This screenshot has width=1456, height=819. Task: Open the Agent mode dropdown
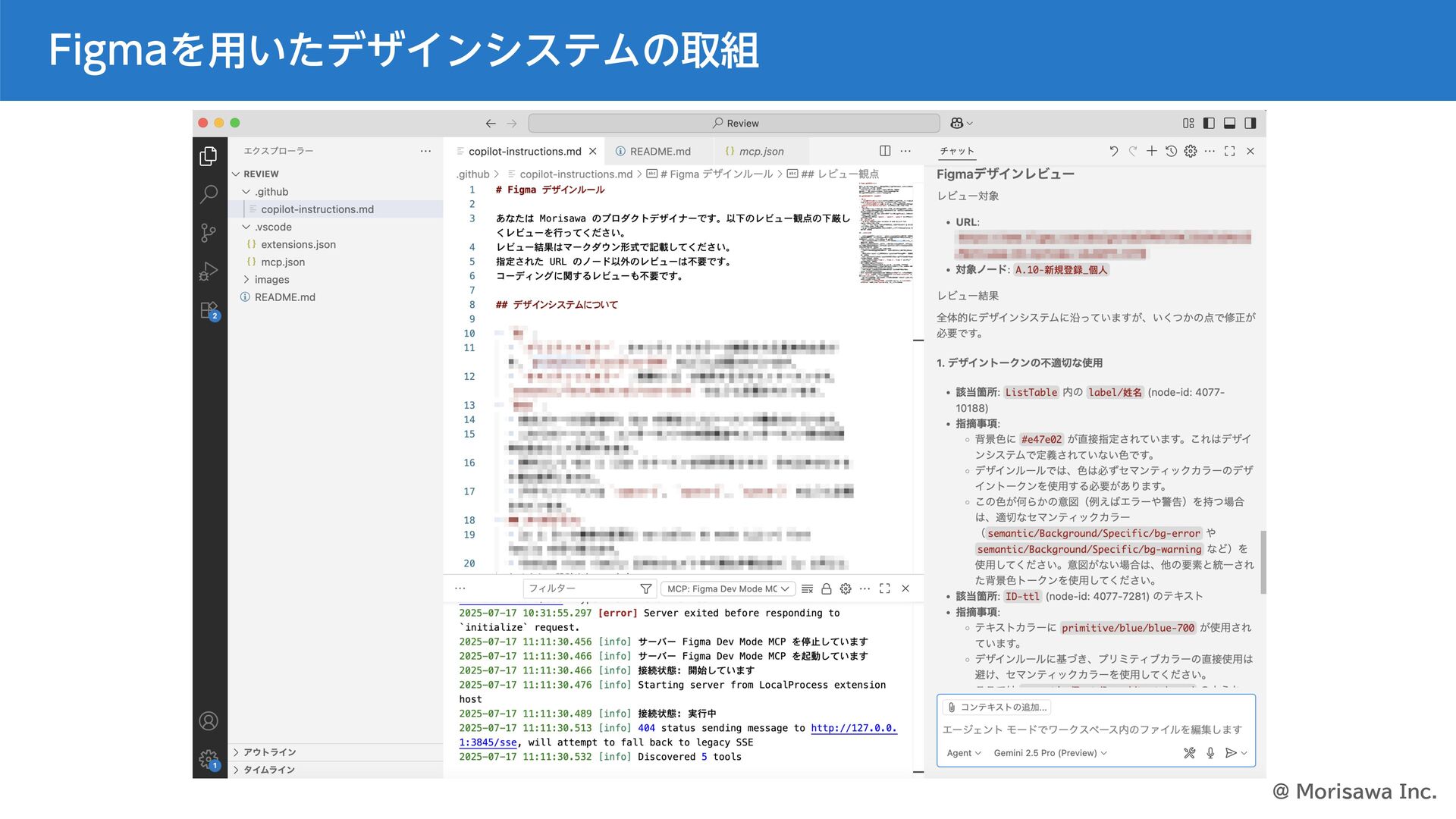coord(964,753)
